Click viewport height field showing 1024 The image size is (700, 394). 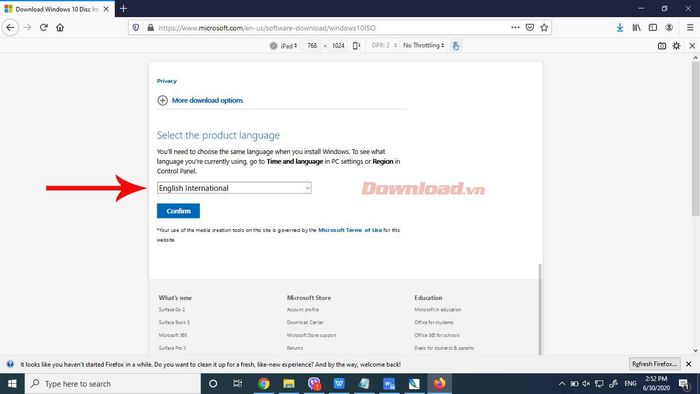338,46
